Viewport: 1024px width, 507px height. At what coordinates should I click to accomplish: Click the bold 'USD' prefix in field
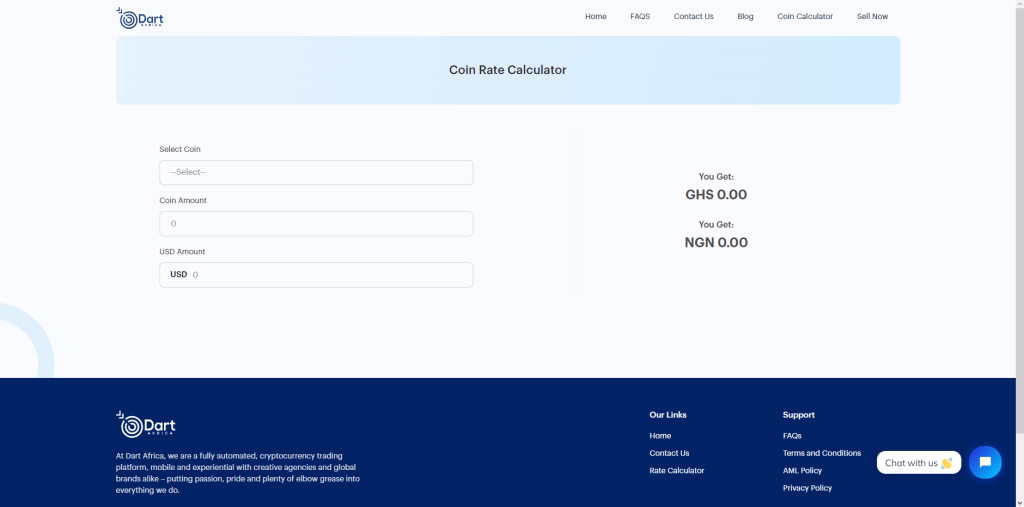(x=179, y=274)
